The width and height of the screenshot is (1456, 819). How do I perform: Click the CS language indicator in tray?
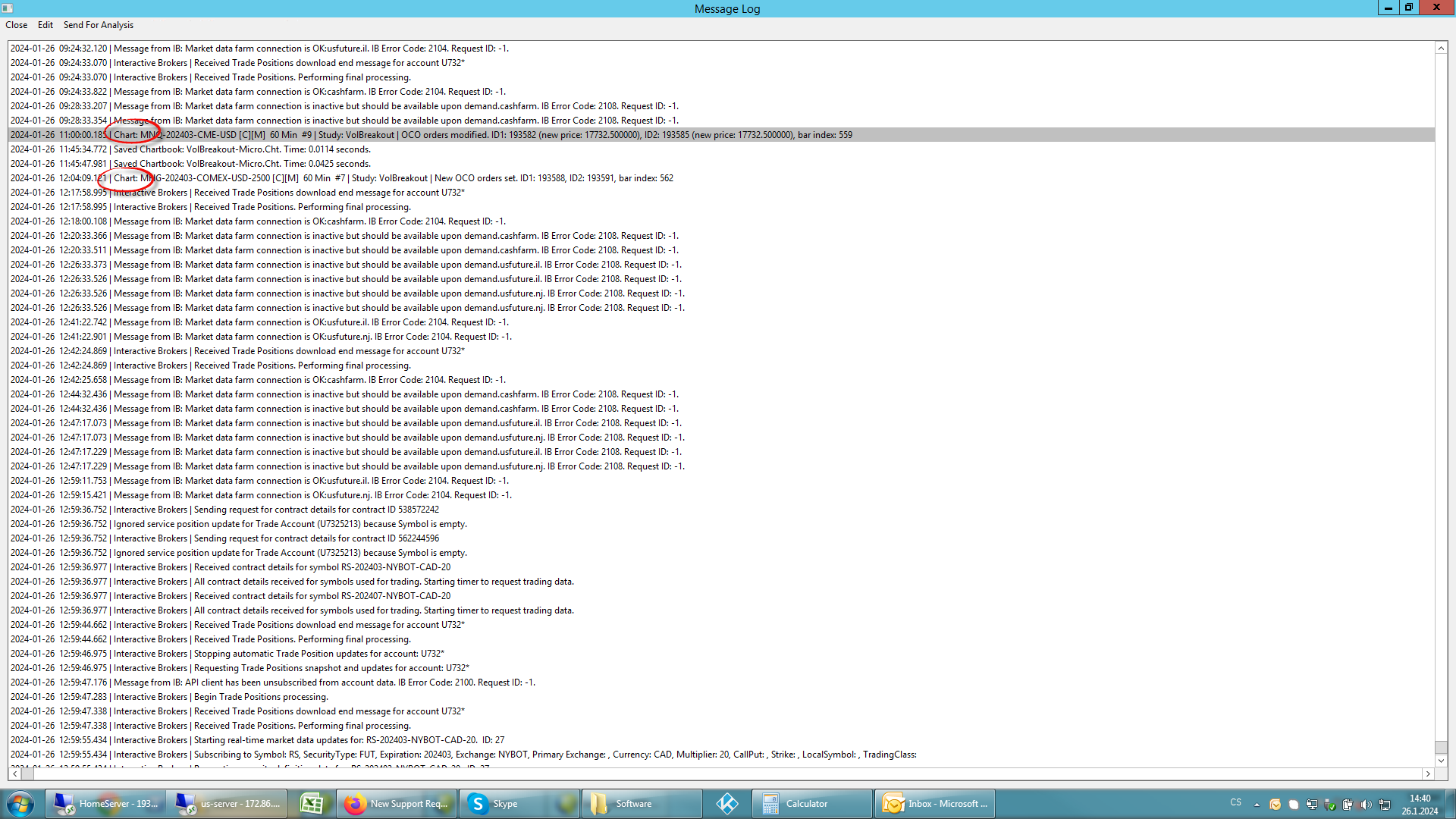click(x=1235, y=802)
